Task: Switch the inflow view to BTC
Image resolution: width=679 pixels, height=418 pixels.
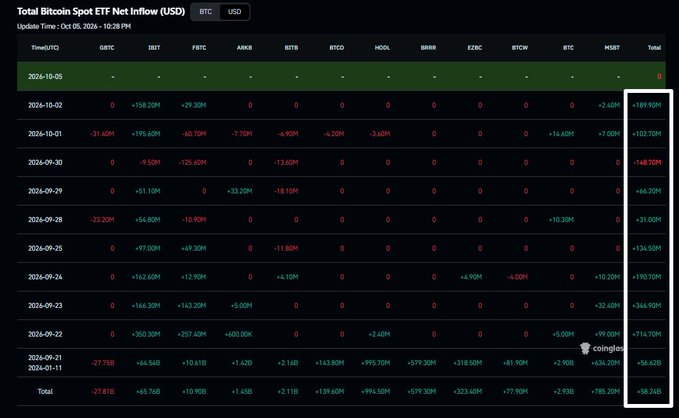Action: 206,12
